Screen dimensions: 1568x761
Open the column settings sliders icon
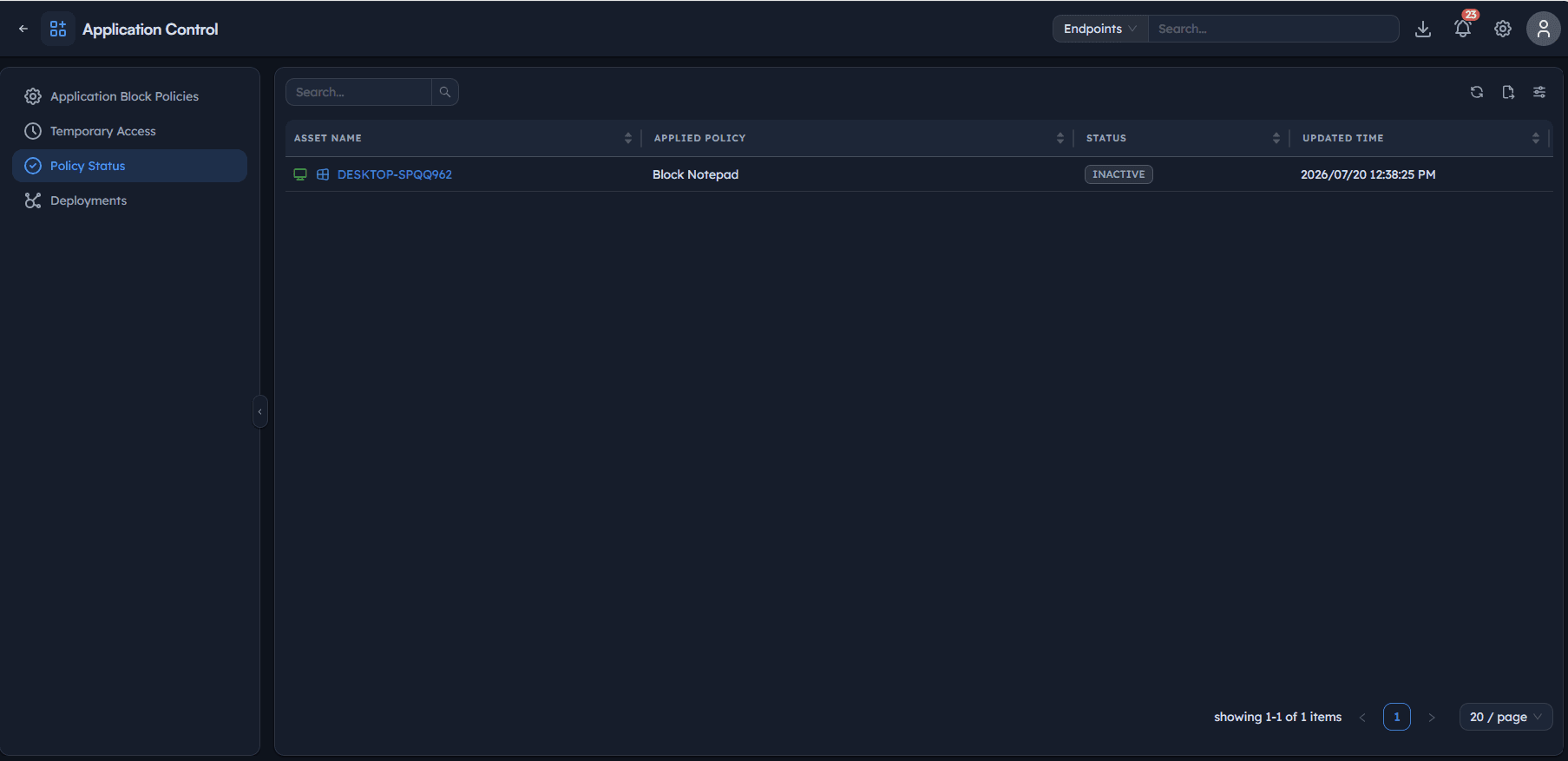[x=1539, y=92]
